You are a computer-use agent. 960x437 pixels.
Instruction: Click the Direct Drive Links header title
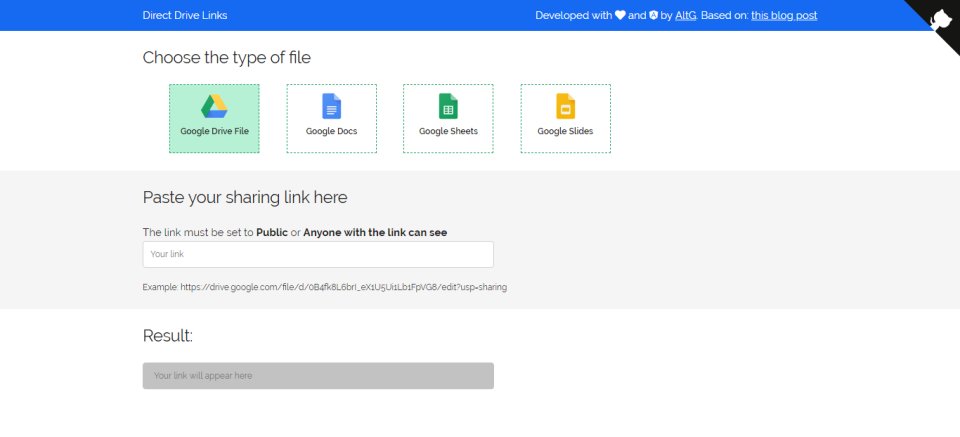[185, 15]
